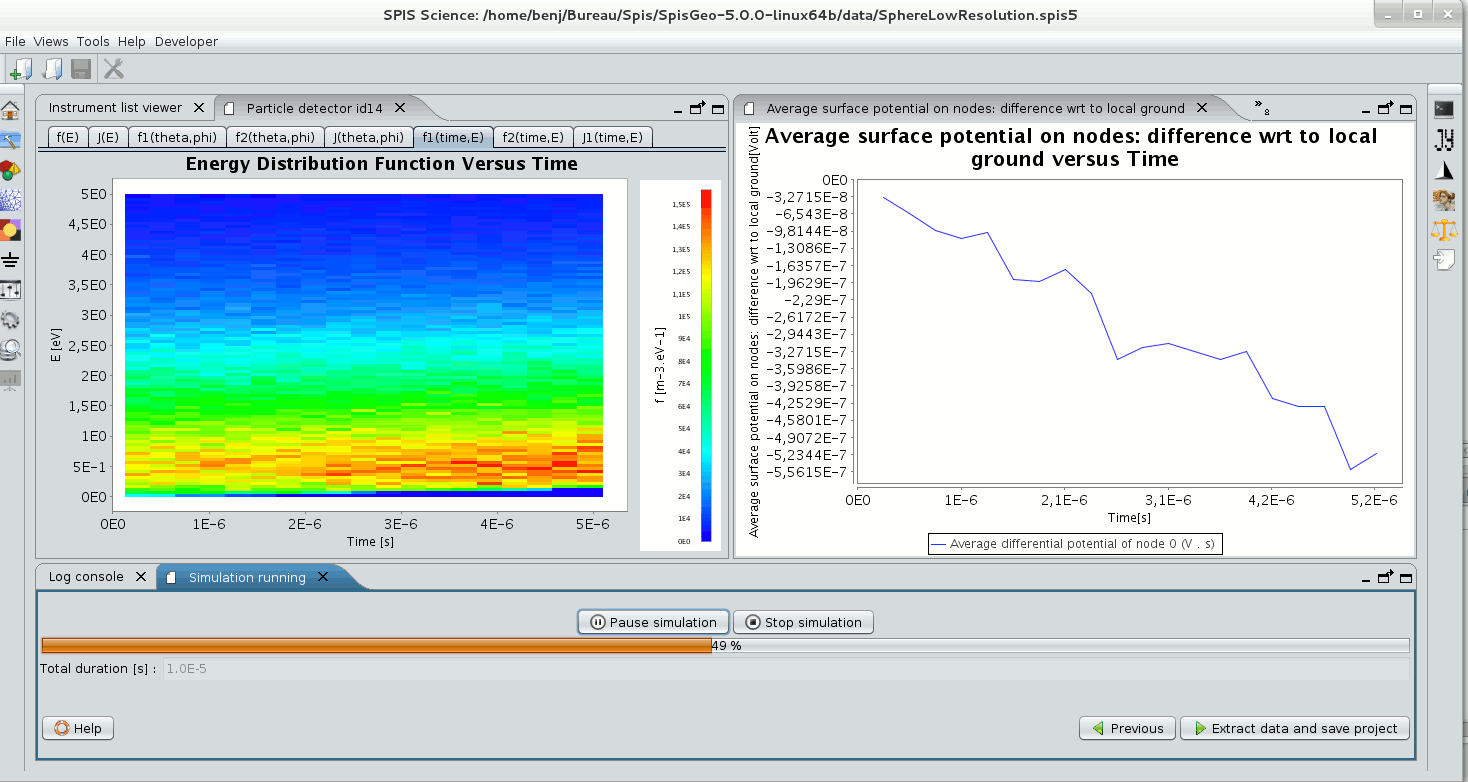Show hidden tabs via the »8 overflow indicator
This screenshot has width=1468, height=782.
pos(1261,108)
